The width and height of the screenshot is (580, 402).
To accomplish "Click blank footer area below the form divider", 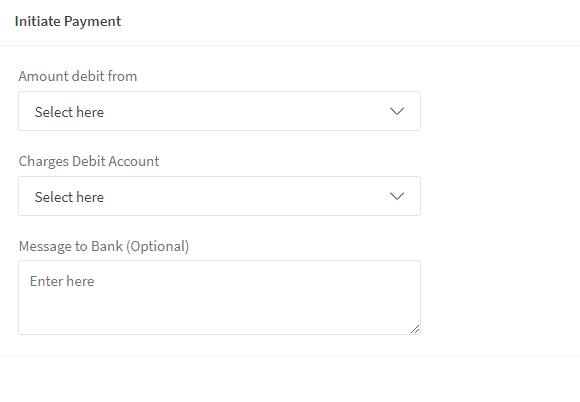I will point(290,379).
